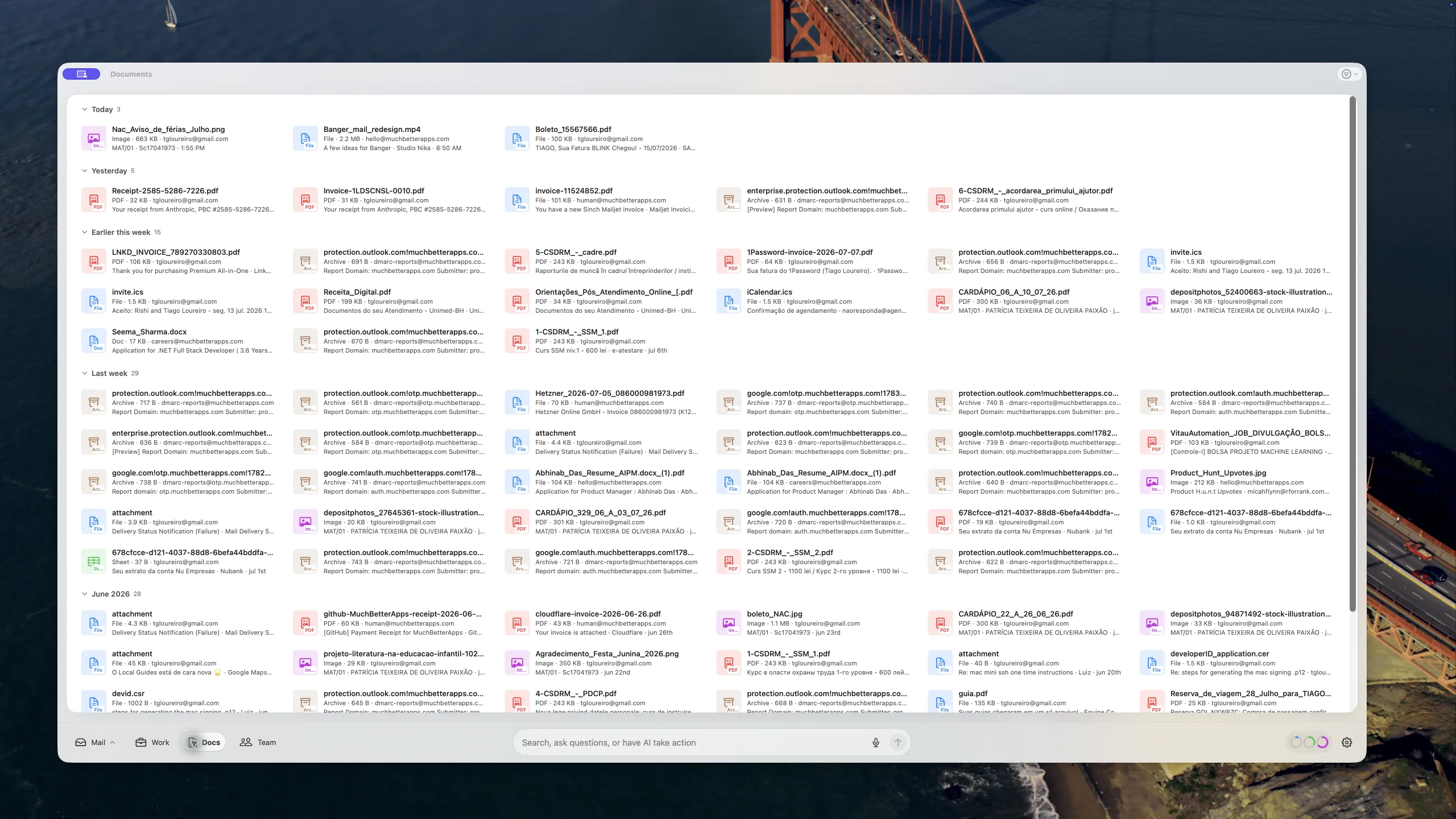The height and width of the screenshot is (819, 1456).
Task: Open depositphotos_27645361-stock-illustration image
Action: tap(390, 522)
